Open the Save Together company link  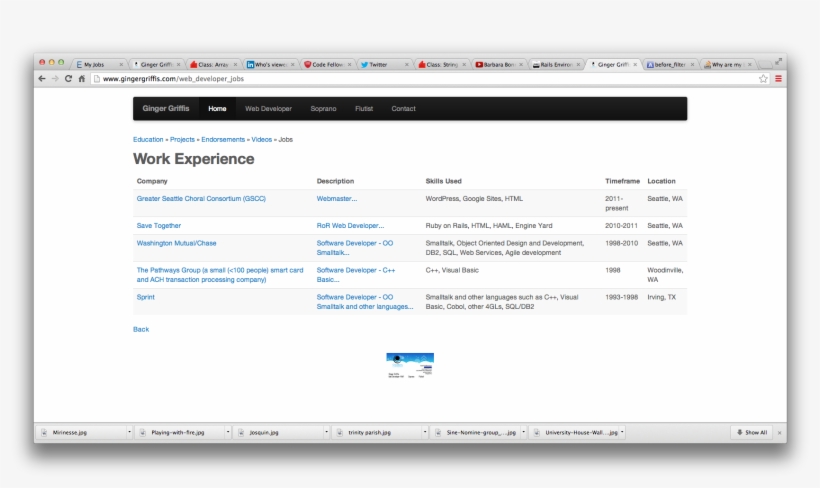pyautogui.click(x=158, y=225)
